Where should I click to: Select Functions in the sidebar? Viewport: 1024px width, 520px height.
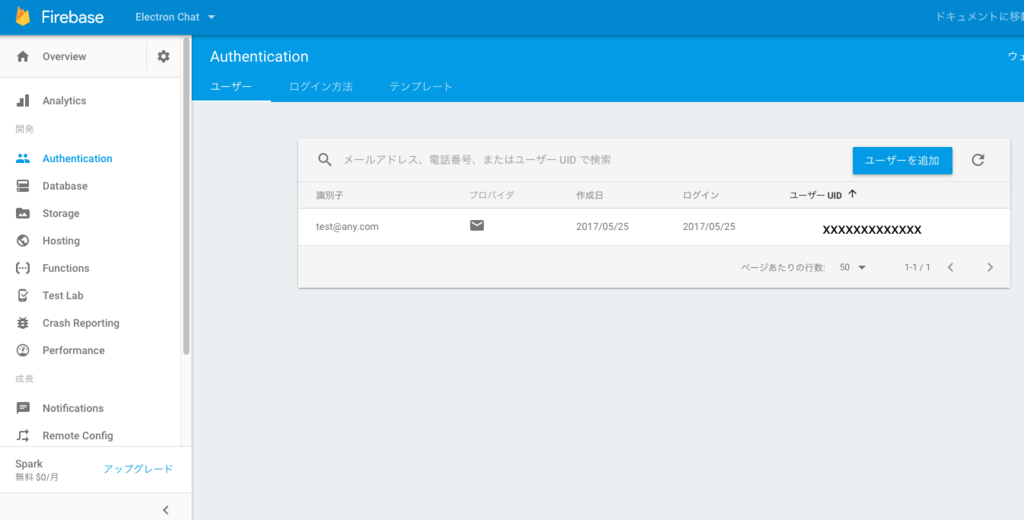tap(66, 268)
